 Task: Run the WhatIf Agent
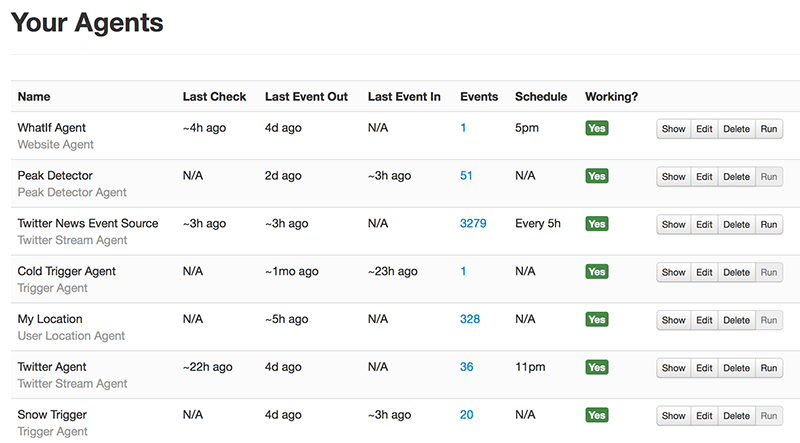pos(768,129)
